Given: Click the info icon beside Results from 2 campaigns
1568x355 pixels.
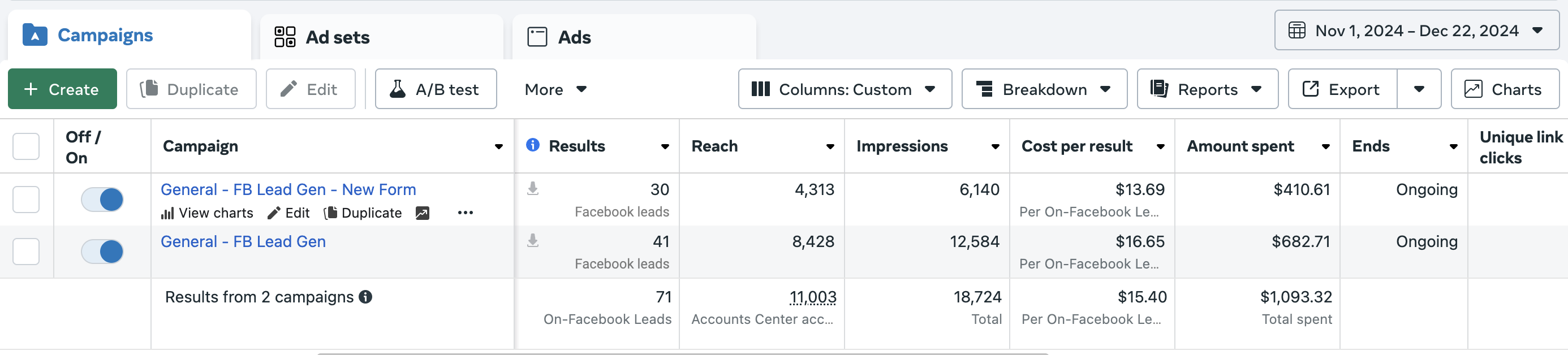Looking at the screenshot, I should [365, 297].
